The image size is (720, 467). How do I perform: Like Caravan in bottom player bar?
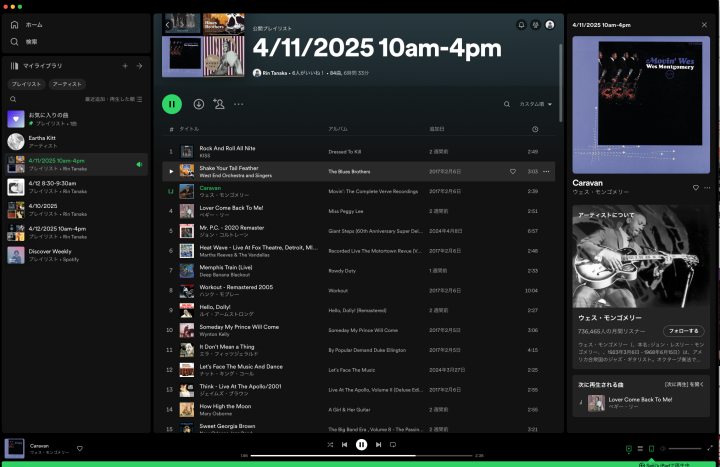[79, 449]
